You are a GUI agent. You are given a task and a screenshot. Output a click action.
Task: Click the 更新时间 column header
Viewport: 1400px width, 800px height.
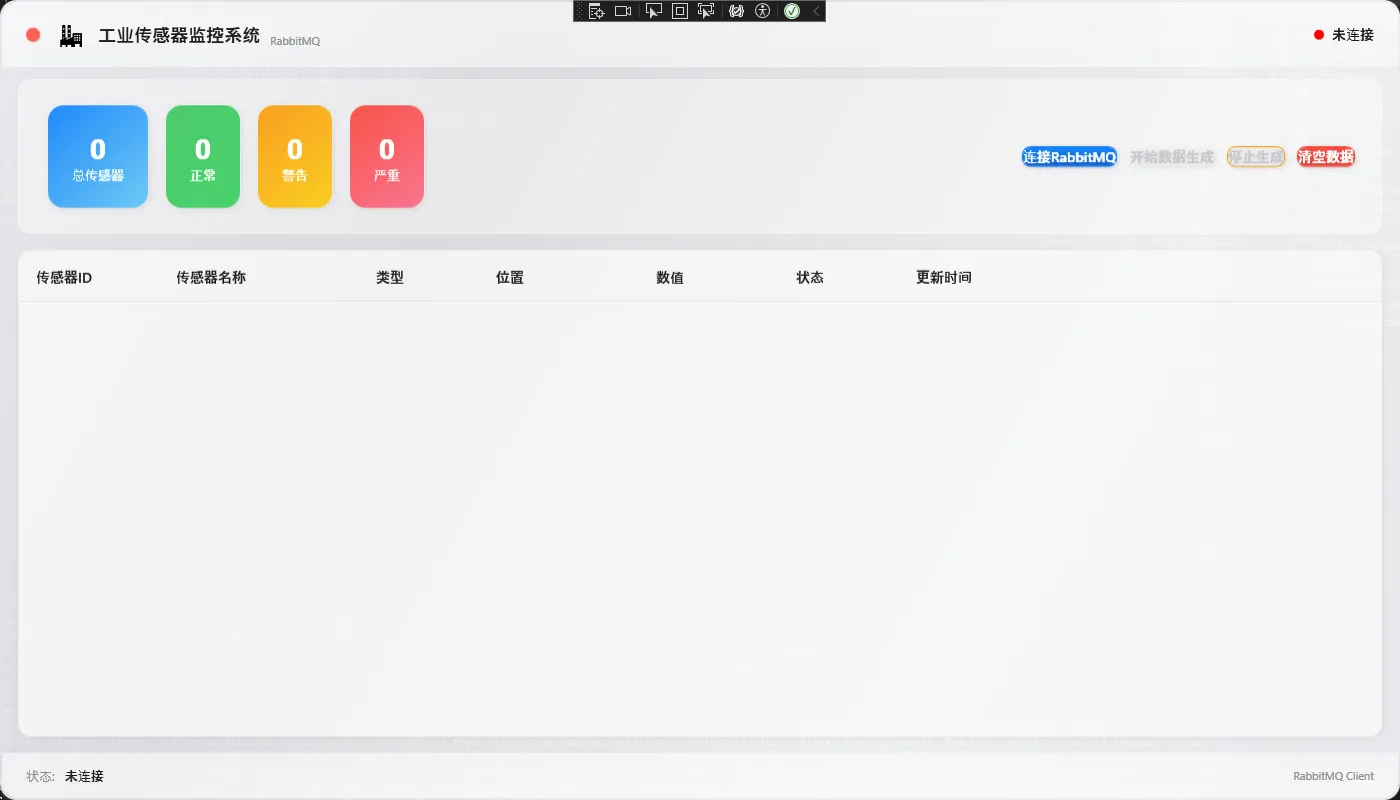point(943,278)
